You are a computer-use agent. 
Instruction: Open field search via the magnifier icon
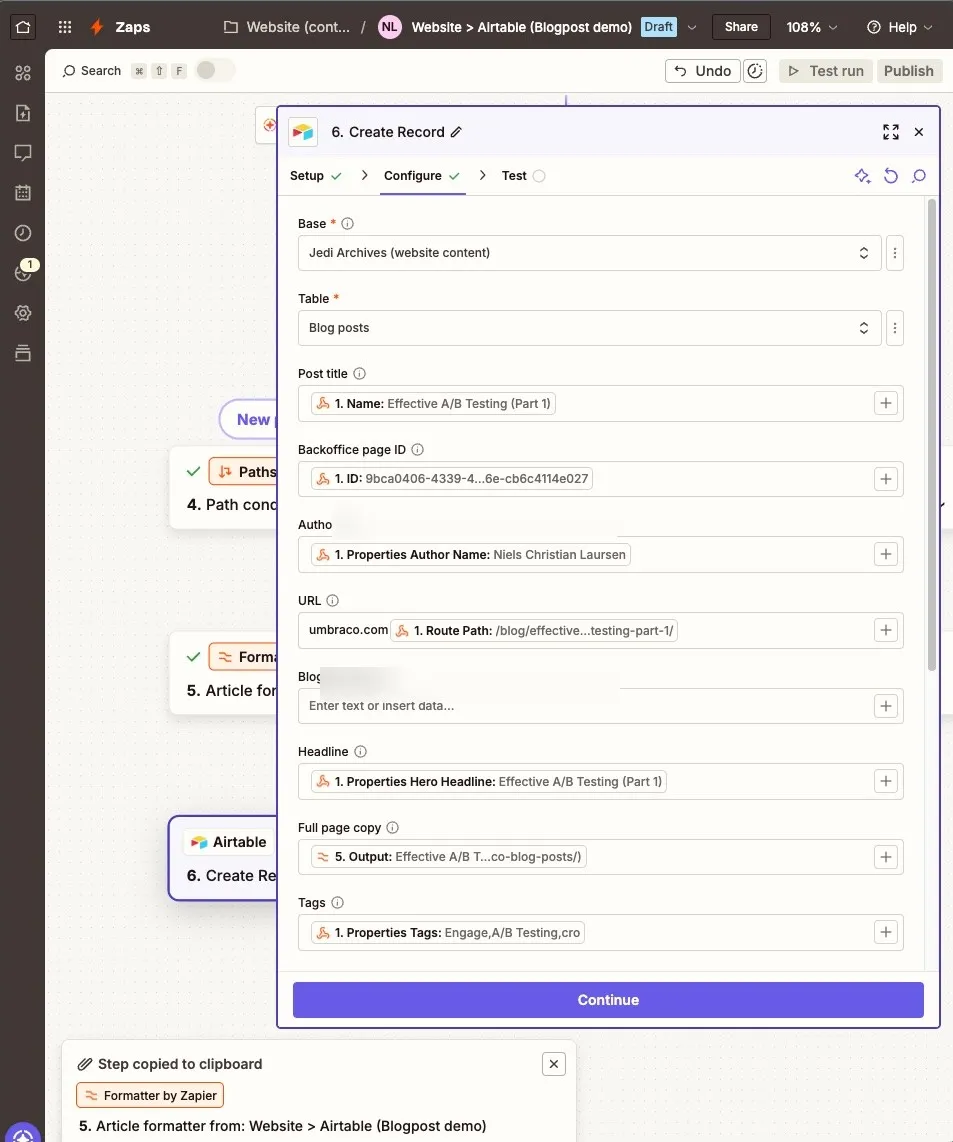pos(919,175)
